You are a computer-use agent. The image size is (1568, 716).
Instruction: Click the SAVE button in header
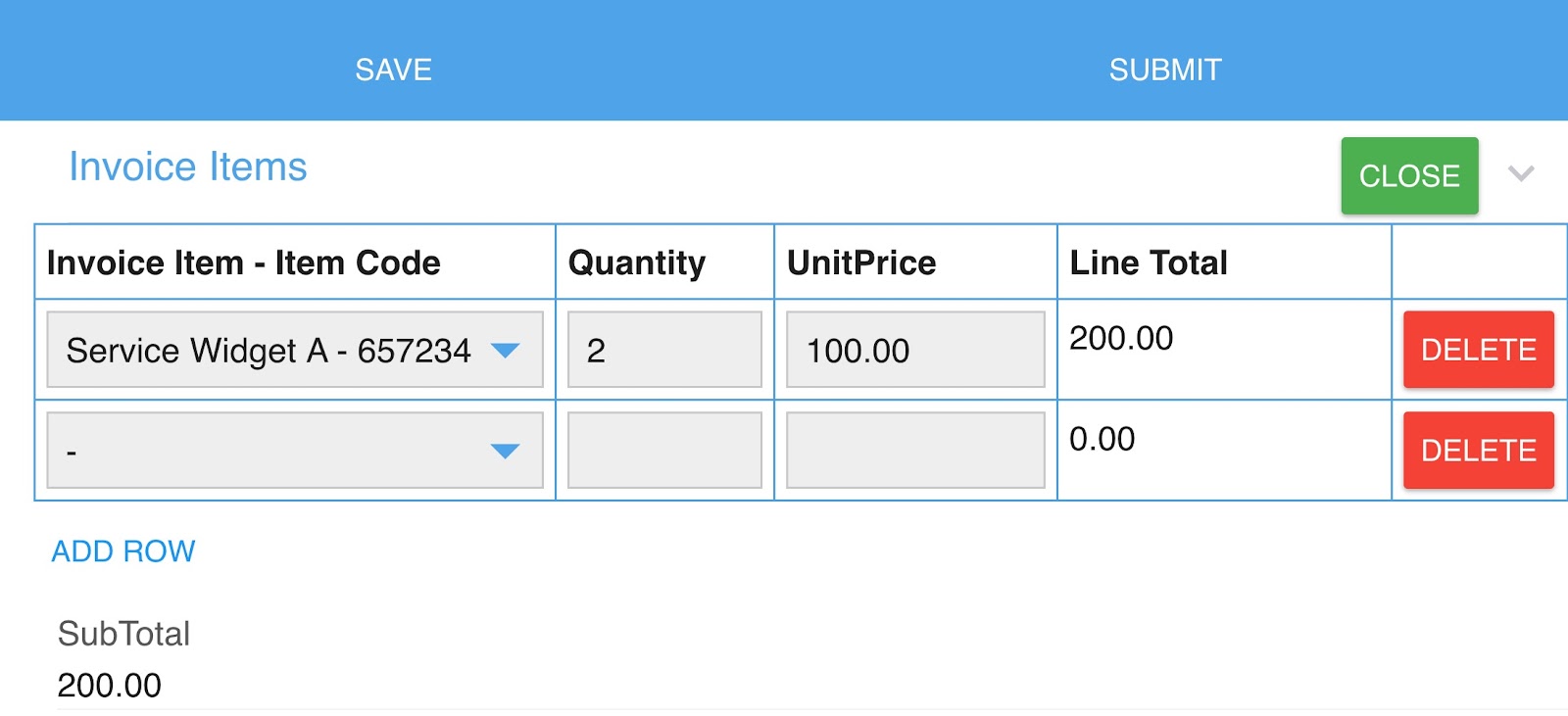(393, 70)
